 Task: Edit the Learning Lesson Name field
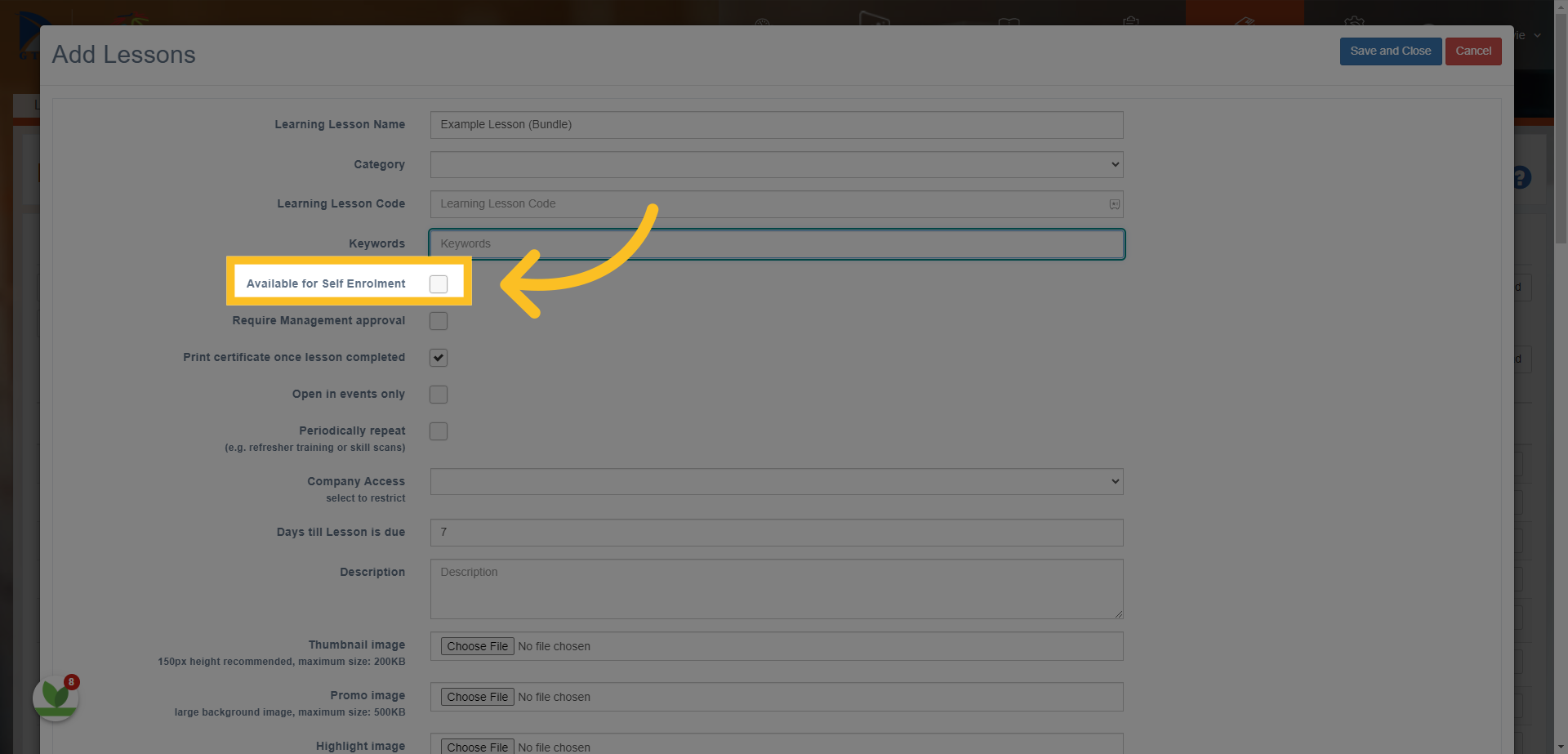(x=777, y=125)
